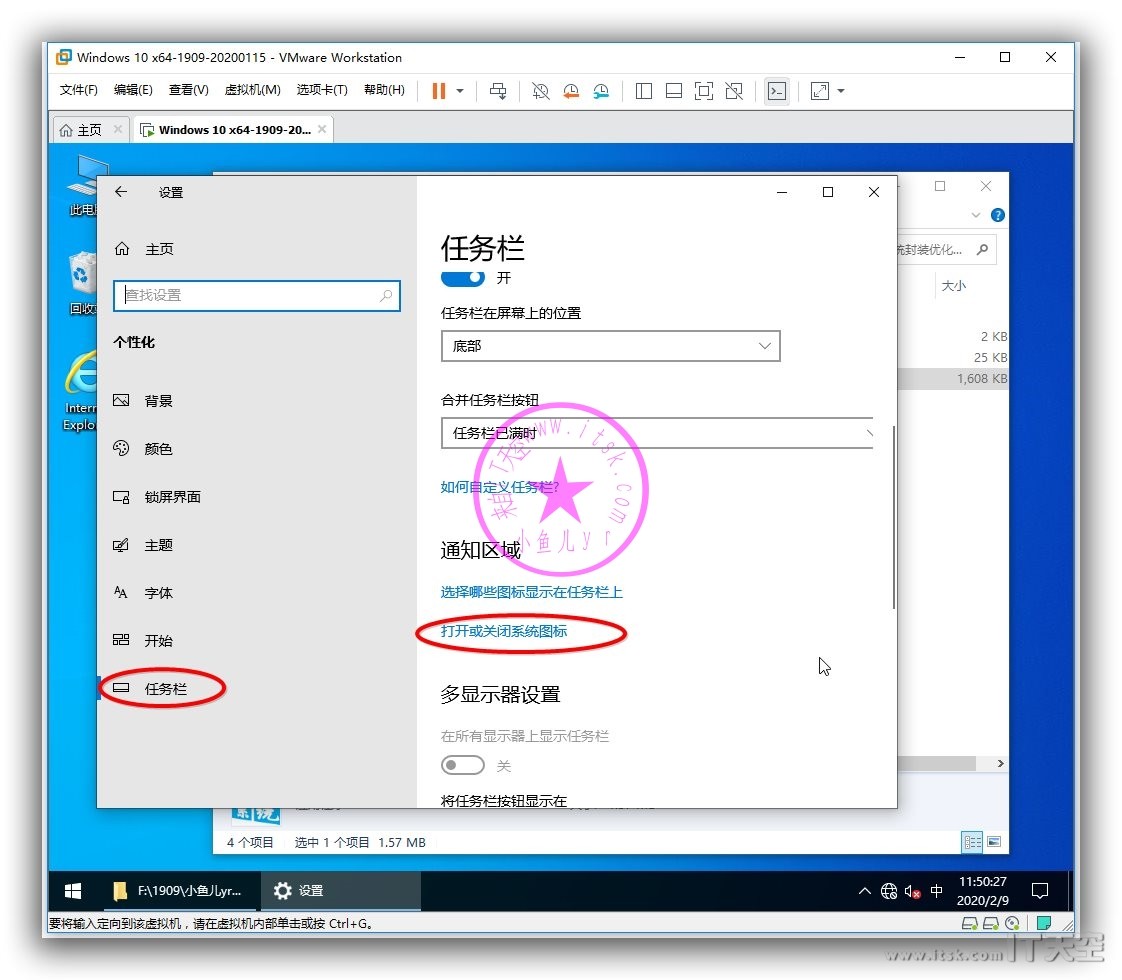Sort by the 大小 column in File Explorer

[x=954, y=285]
